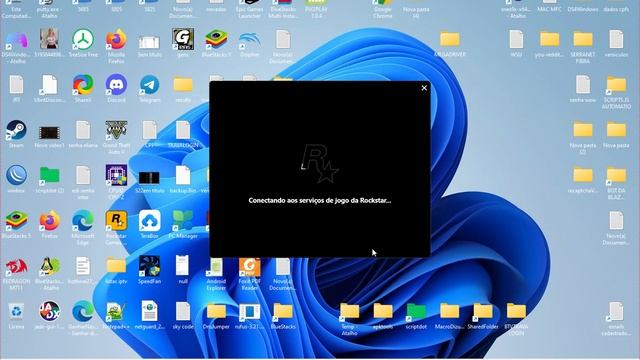Open the winbox desktop icon
Image resolution: width=640 pixels, height=360 pixels.
coord(16,176)
